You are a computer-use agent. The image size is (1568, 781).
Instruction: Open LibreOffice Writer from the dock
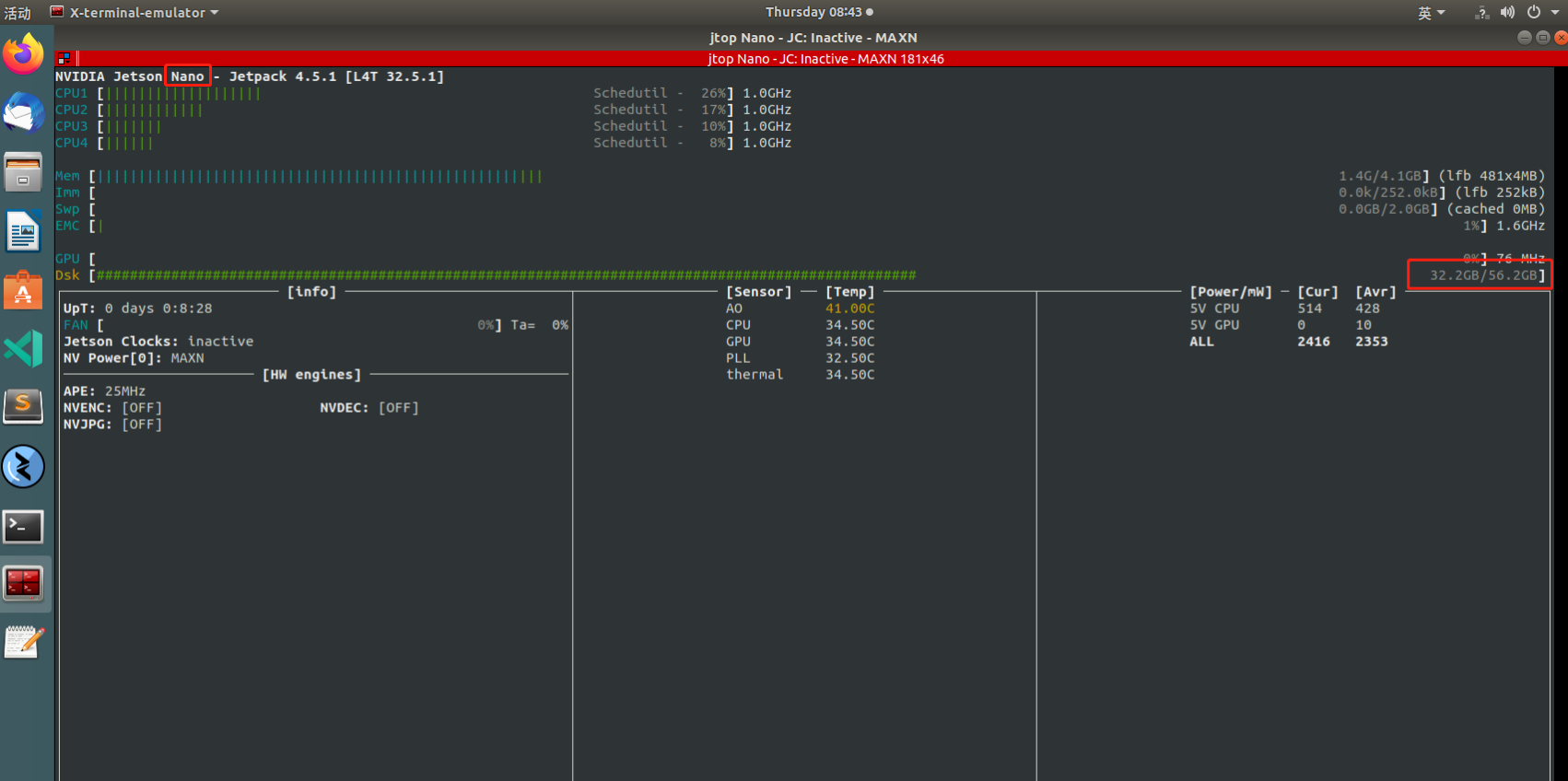click(23, 231)
